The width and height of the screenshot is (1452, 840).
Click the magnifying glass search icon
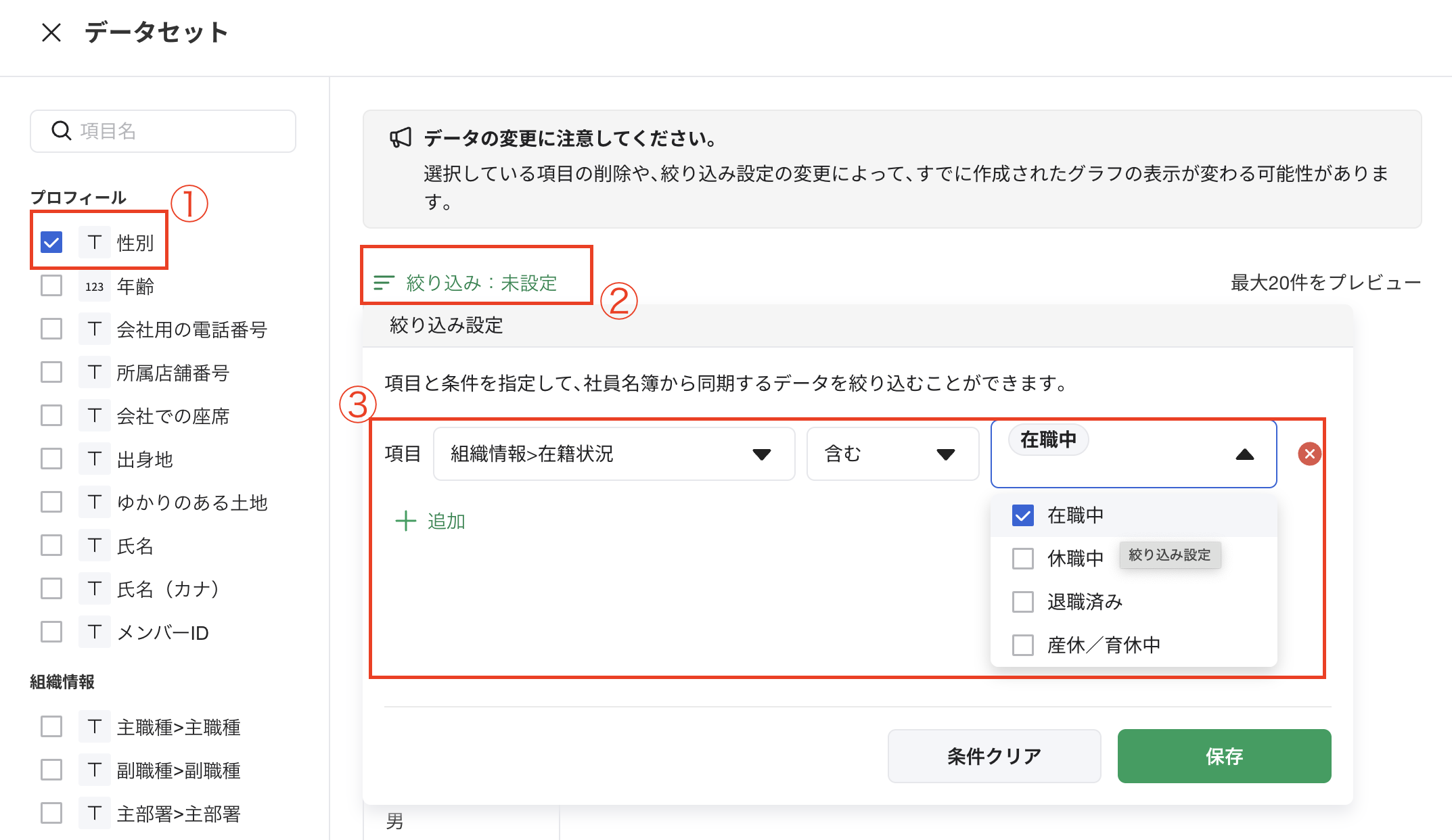coord(61,131)
